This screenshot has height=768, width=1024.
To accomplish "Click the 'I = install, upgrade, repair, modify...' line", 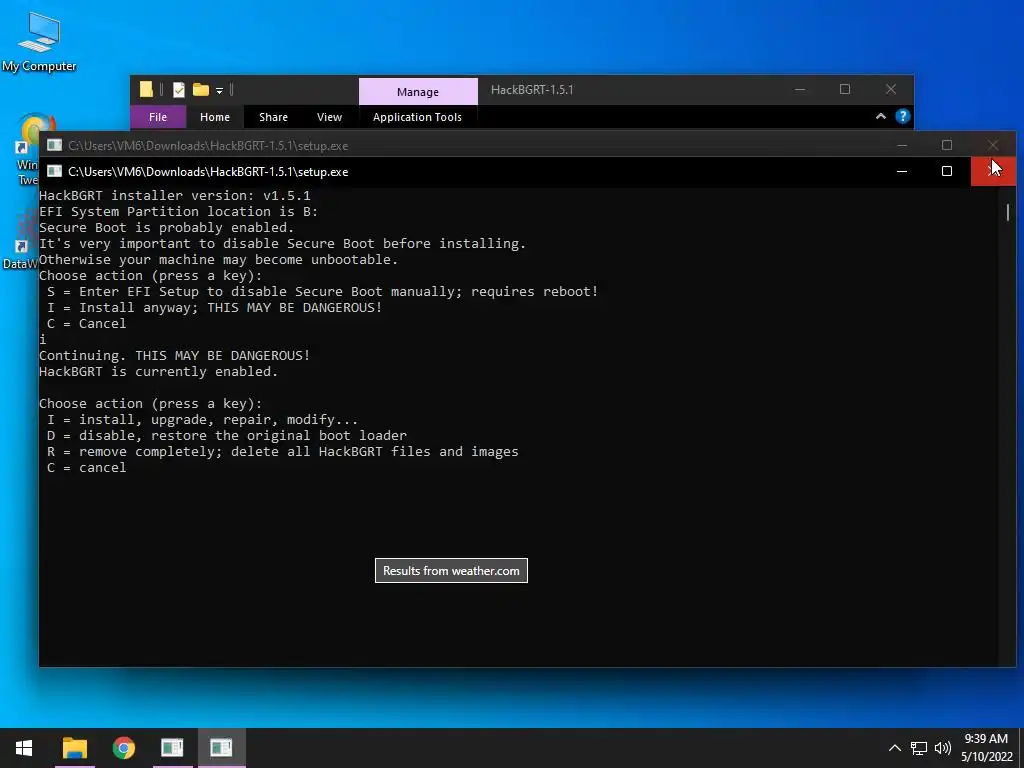I will [x=202, y=419].
